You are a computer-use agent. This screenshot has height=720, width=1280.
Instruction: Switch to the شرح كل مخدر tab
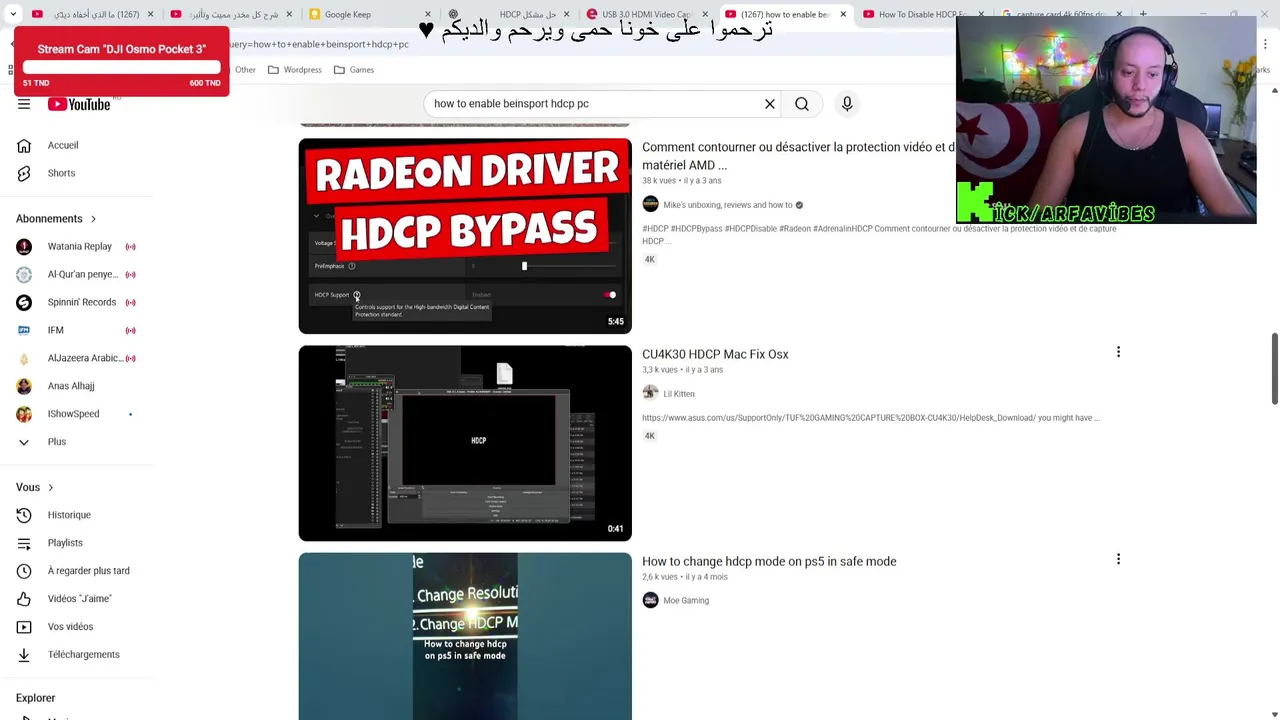(231, 14)
